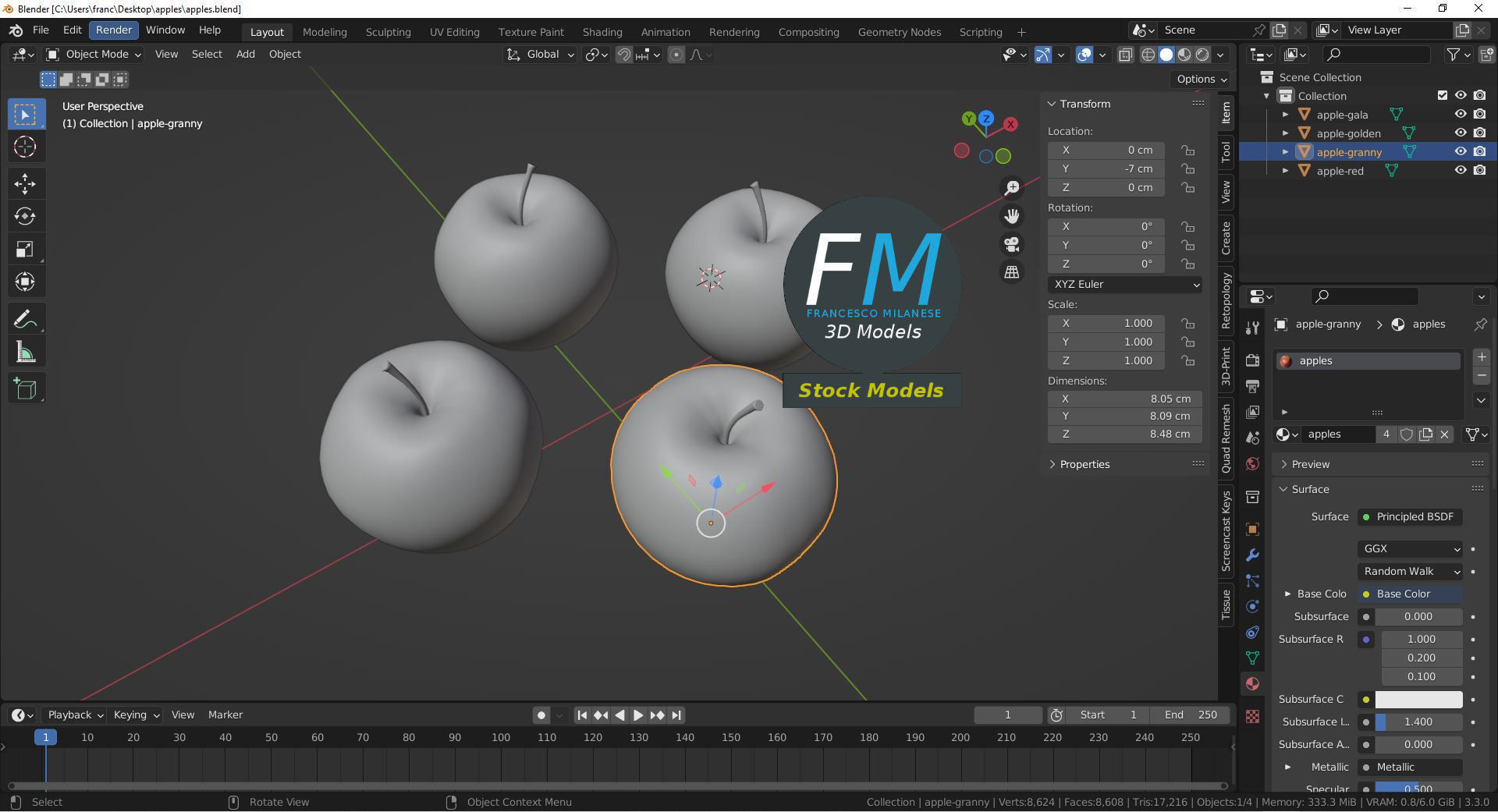The image size is (1498, 812).
Task: Switch perspective/orthographic grid icon
Action: (1012, 272)
